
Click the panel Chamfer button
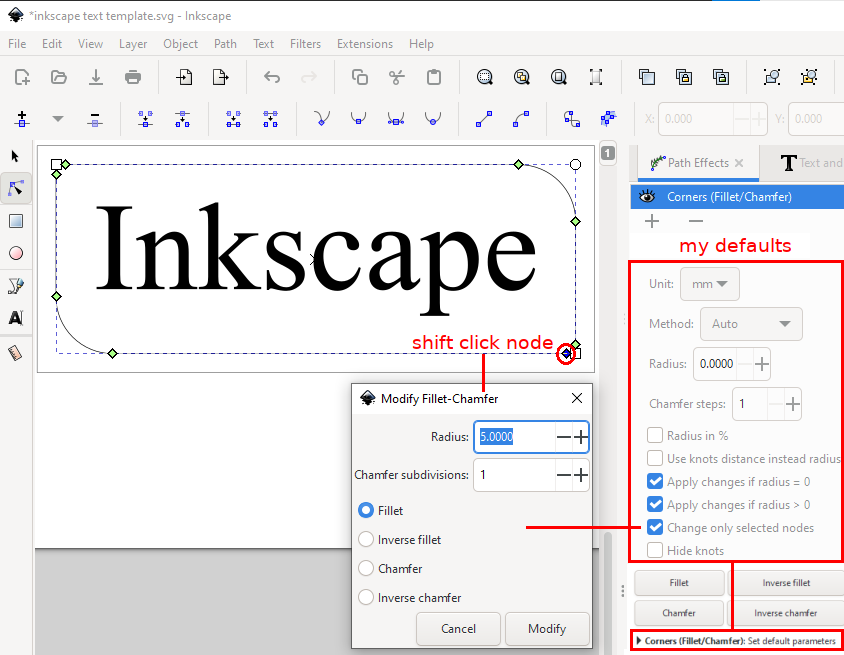click(x=679, y=613)
